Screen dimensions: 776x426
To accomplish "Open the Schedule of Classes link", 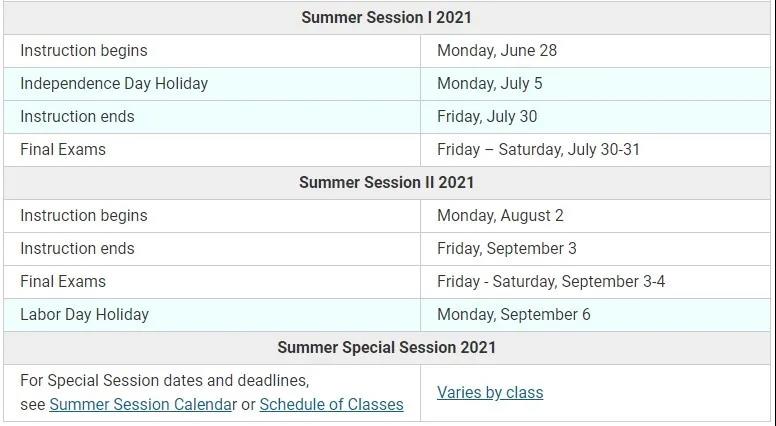I will click(332, 404).
